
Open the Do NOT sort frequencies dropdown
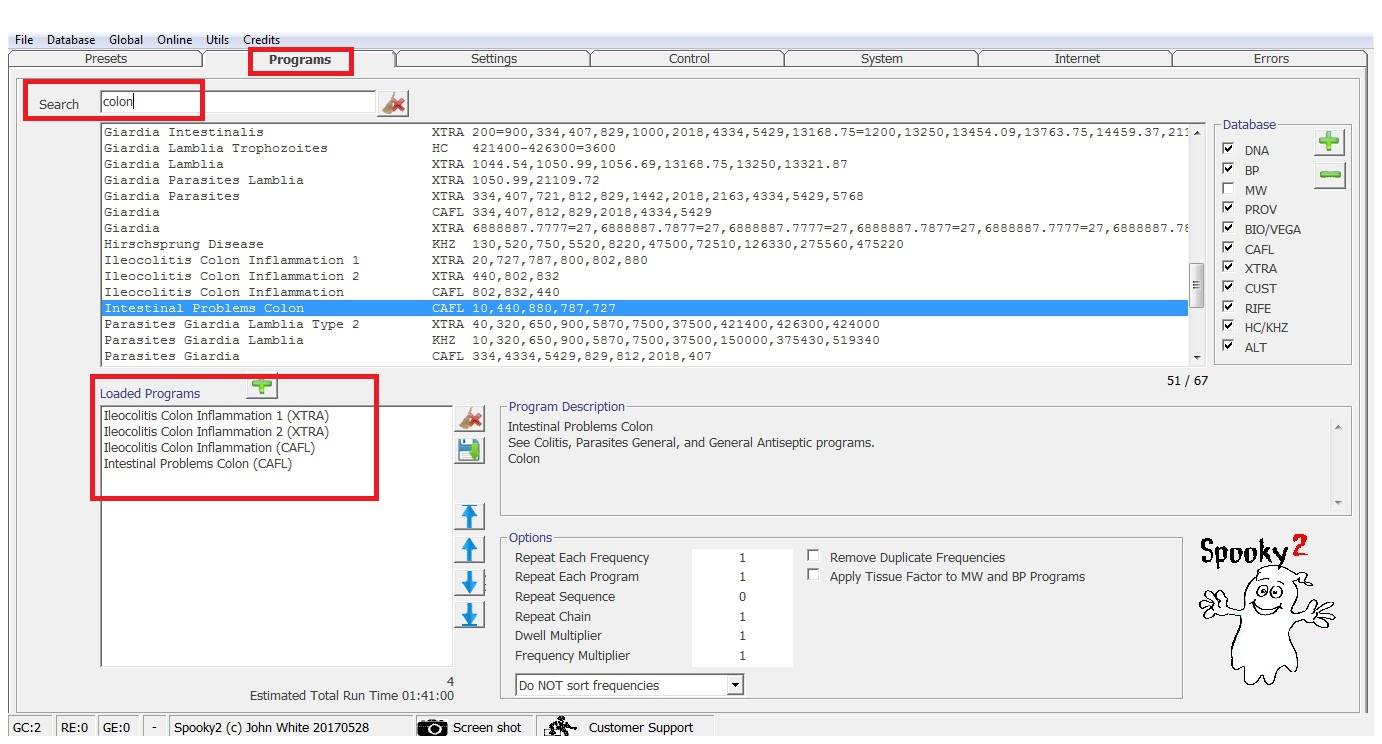point(735,685)
